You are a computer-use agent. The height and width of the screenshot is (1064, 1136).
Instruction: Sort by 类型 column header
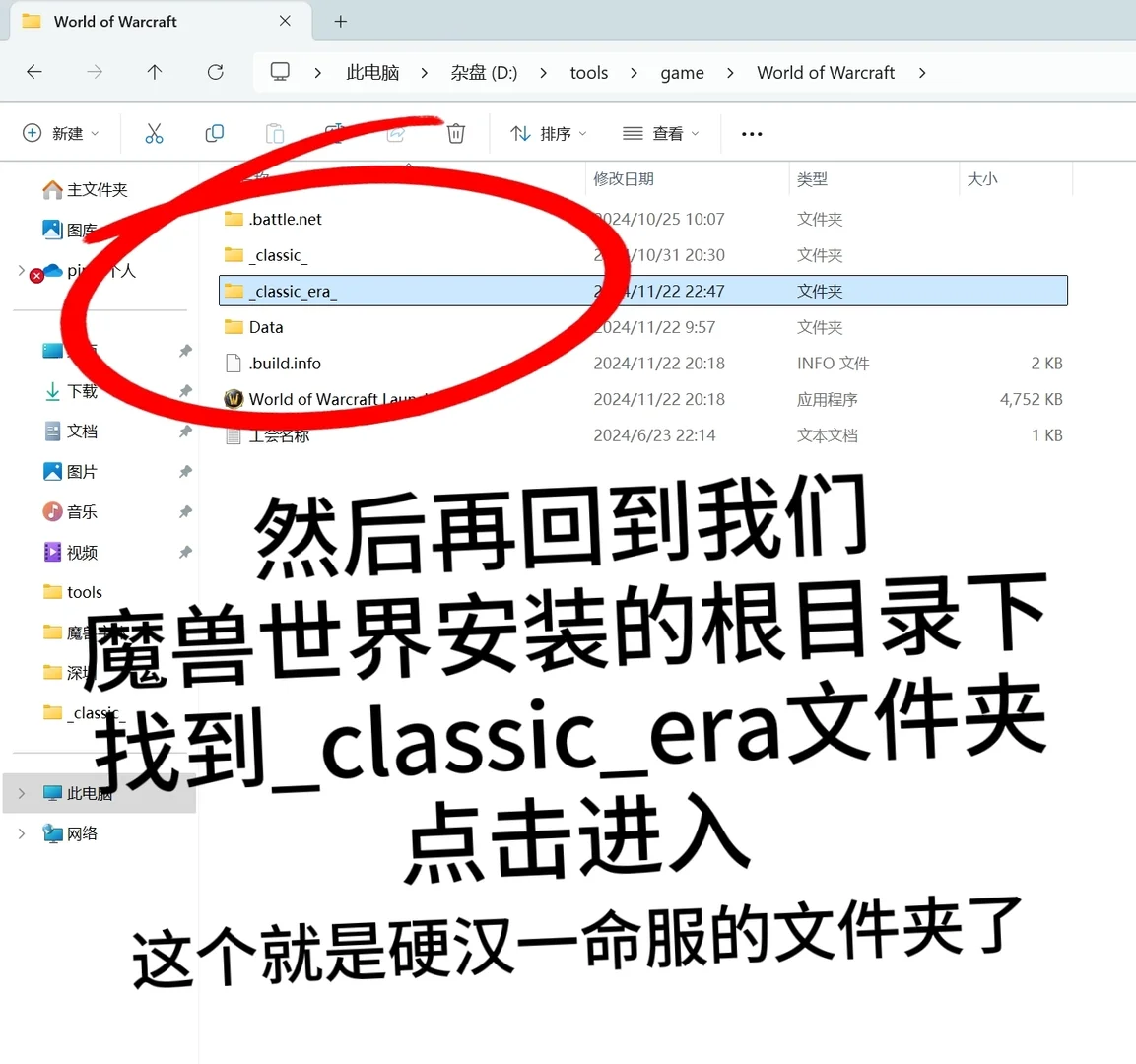812,179
